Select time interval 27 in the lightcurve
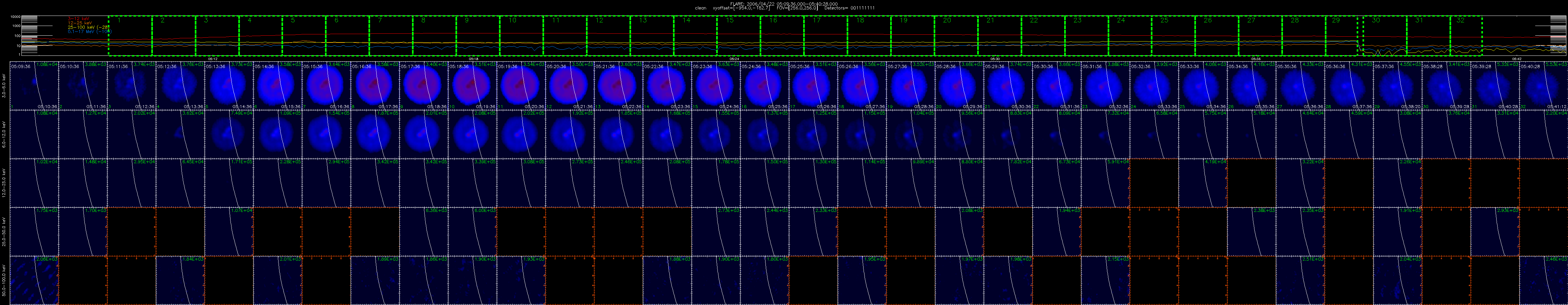This screenshot has width=1568, height=305. 1261,37
